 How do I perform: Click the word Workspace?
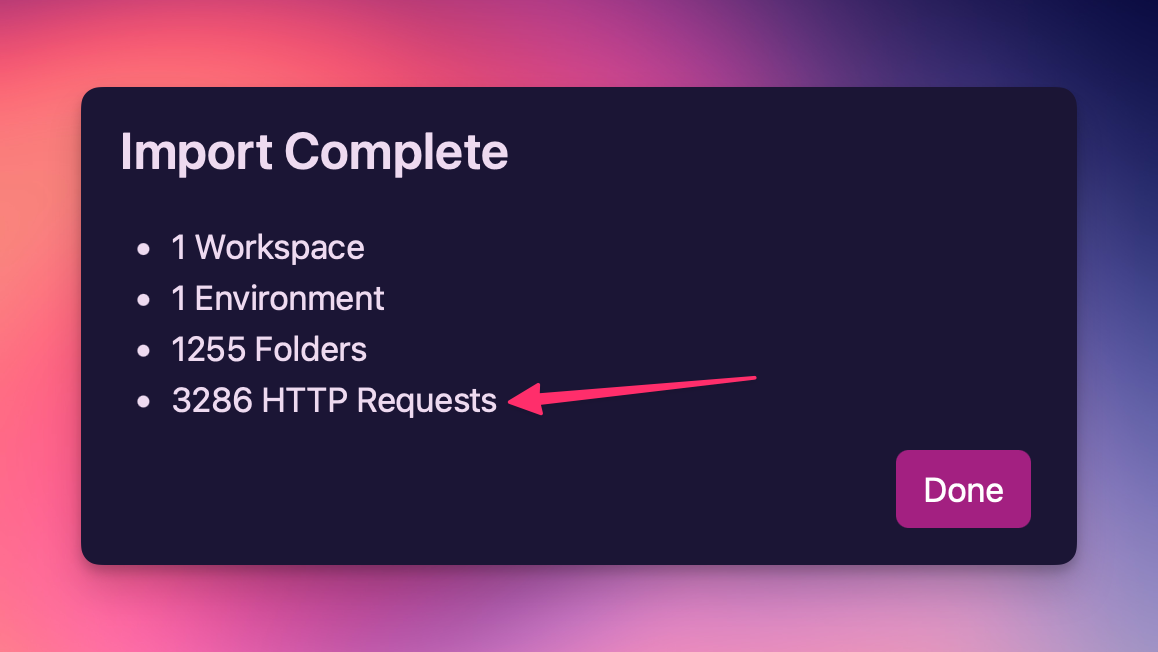coord(280,247)
